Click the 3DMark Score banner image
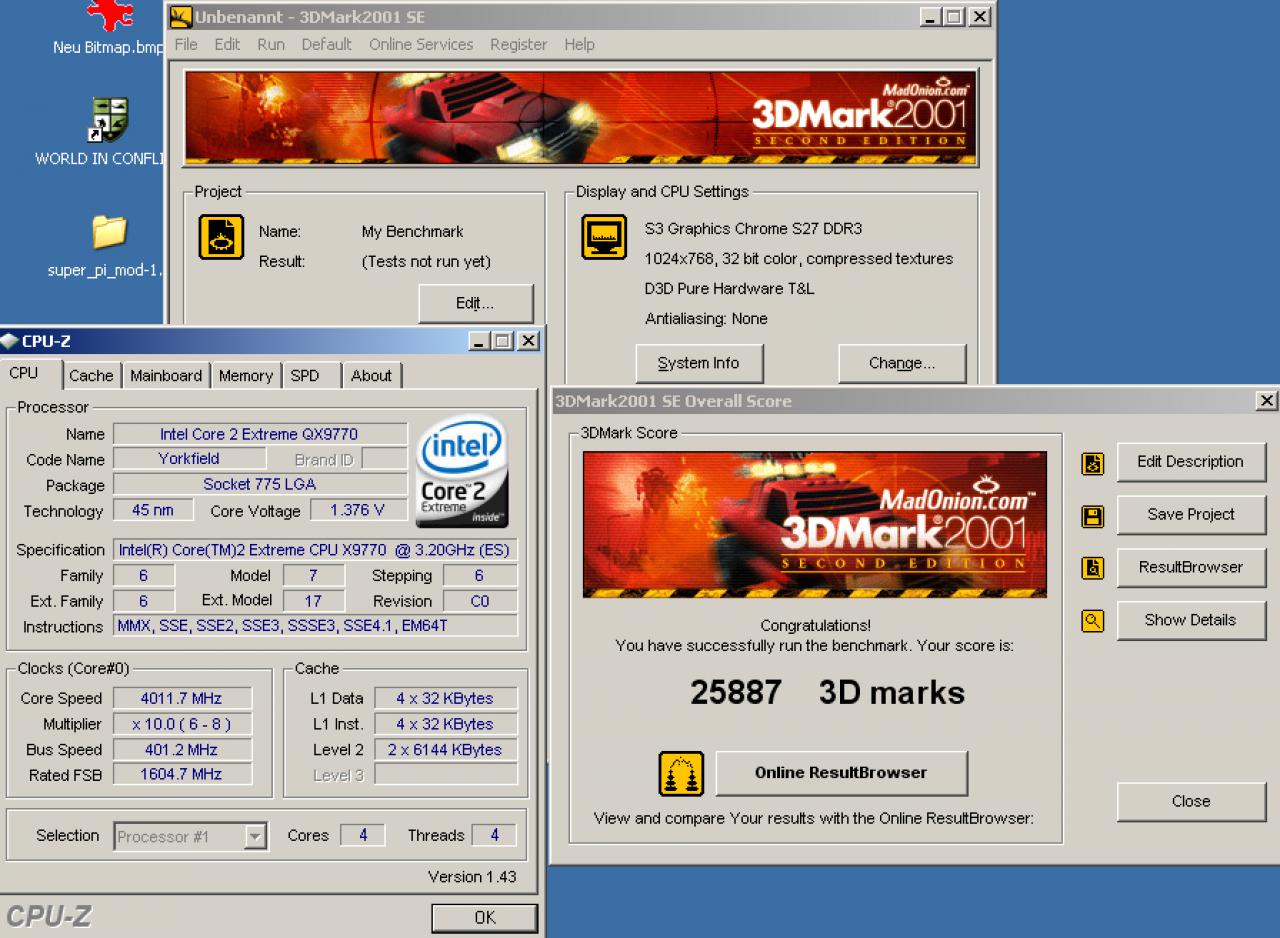Image resolution: width=1280 pixels, height=938 pixels. tap(815, 524)
